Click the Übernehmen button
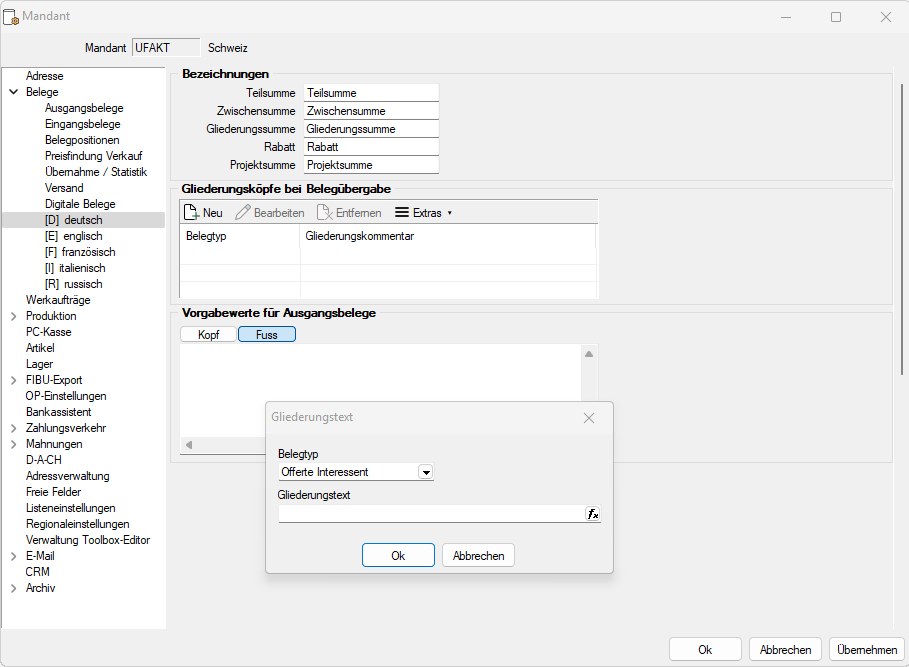909x667 pixels. [x=866, y=649]
